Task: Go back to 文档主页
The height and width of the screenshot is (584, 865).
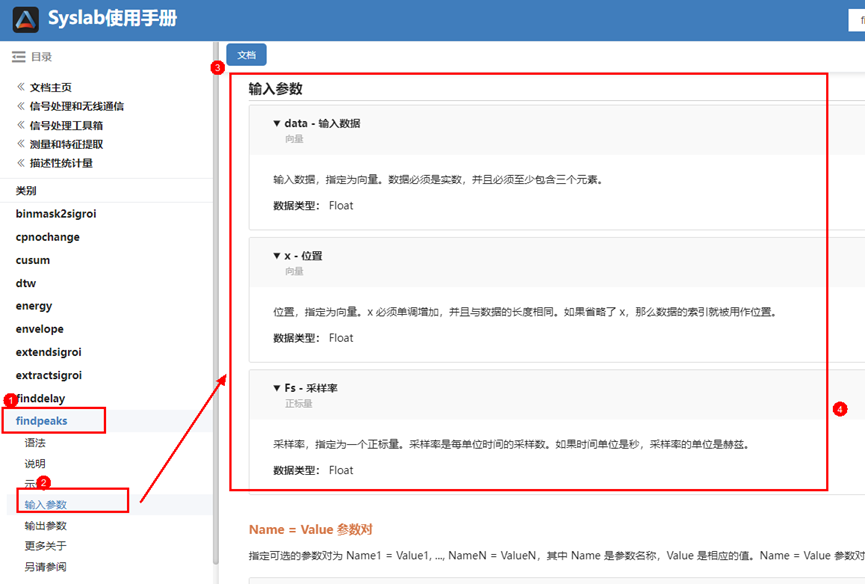Action: pos(51,87)
